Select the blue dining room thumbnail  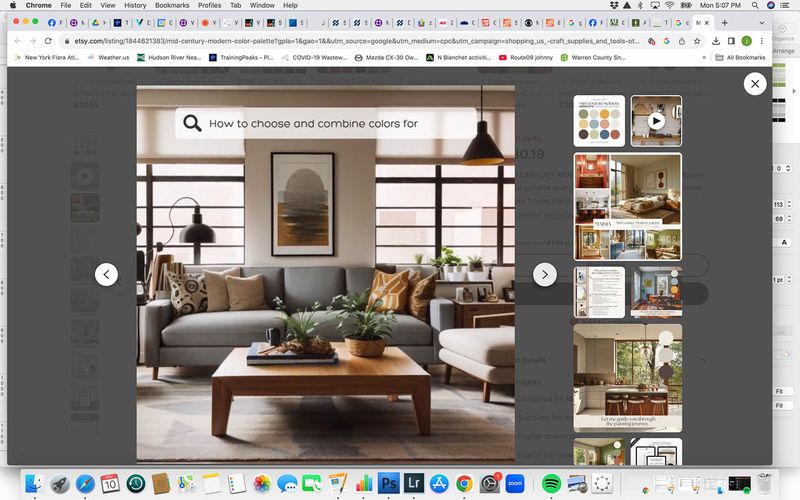click(x=656, y=292)
